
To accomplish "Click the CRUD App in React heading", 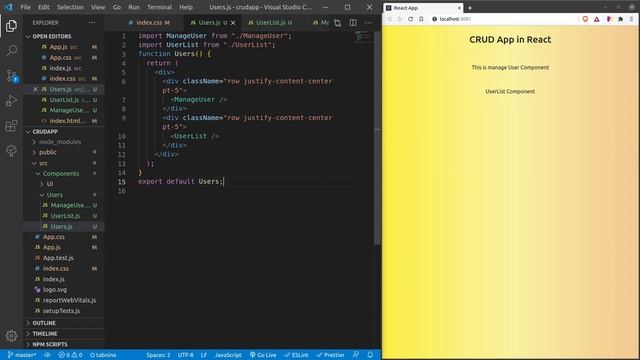I will (x=510, y=40).
